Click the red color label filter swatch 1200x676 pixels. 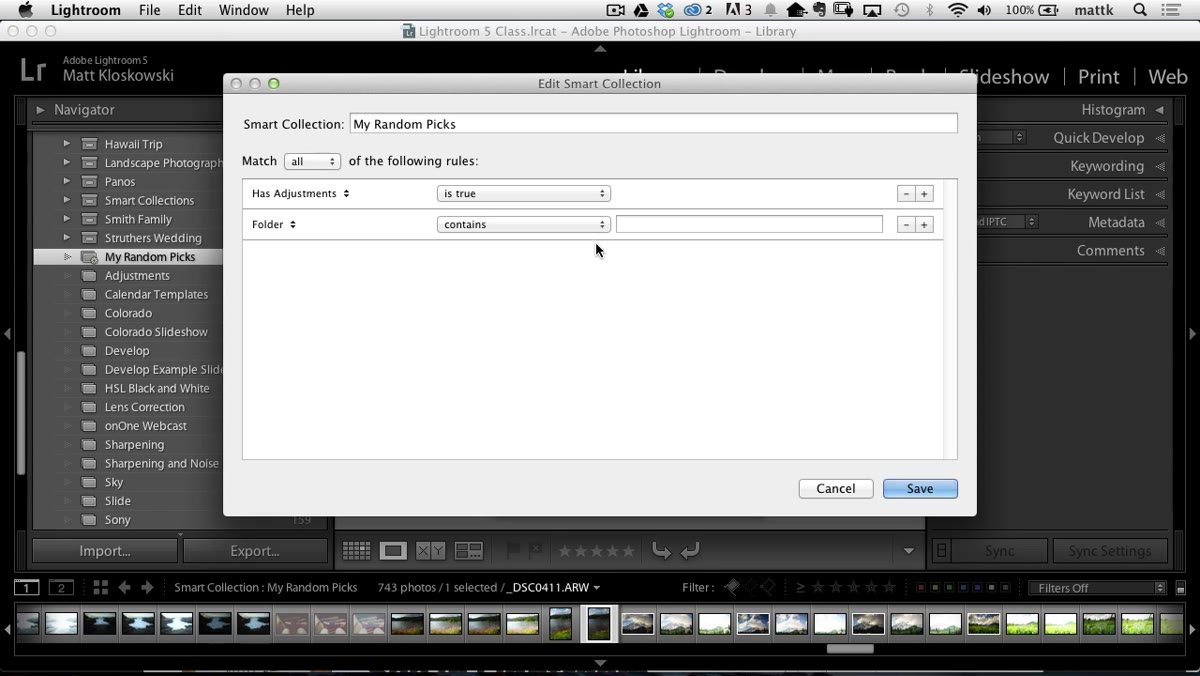point(921,588)
